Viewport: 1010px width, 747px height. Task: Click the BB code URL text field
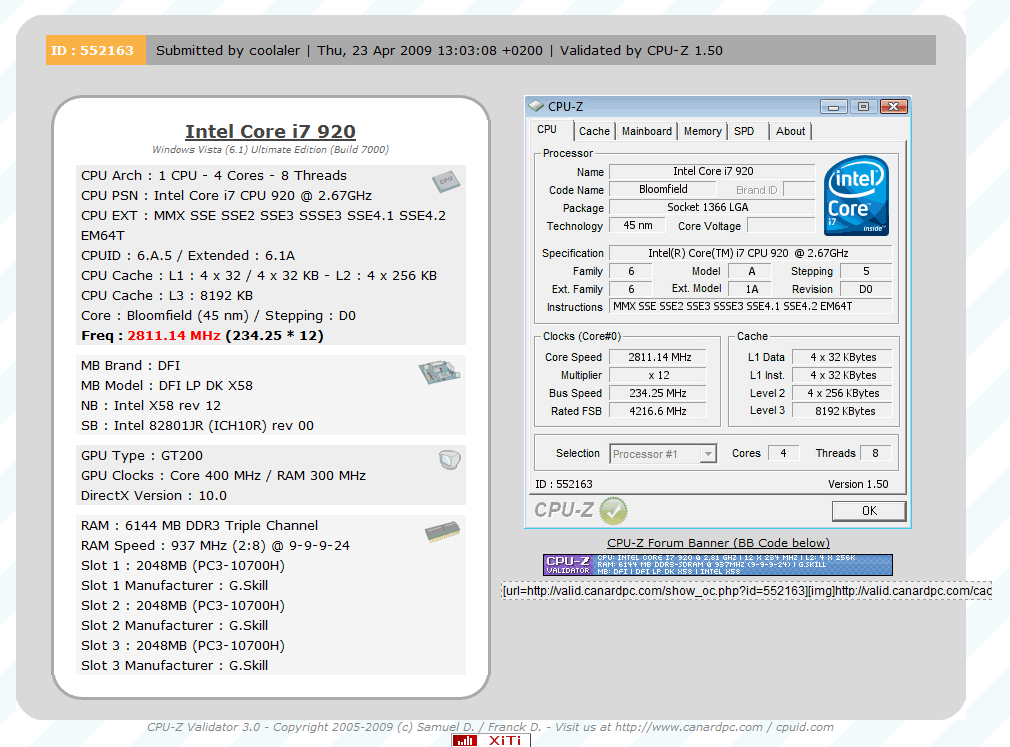point(746,591)
